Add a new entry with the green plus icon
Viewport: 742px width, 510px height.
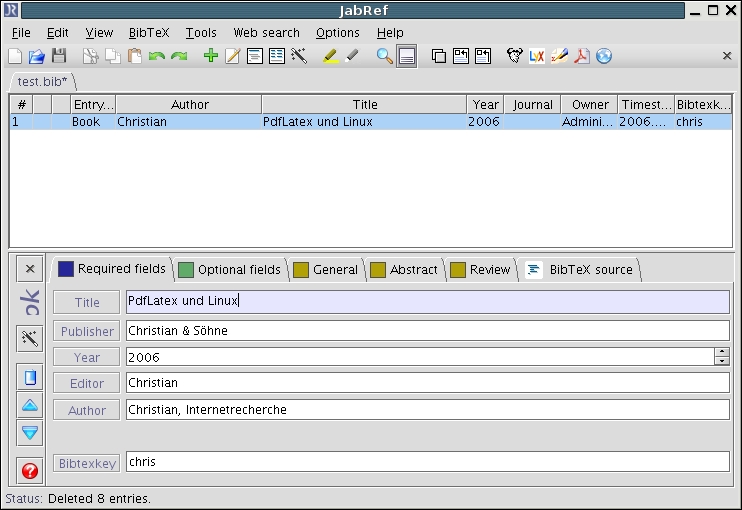[210, 56]
